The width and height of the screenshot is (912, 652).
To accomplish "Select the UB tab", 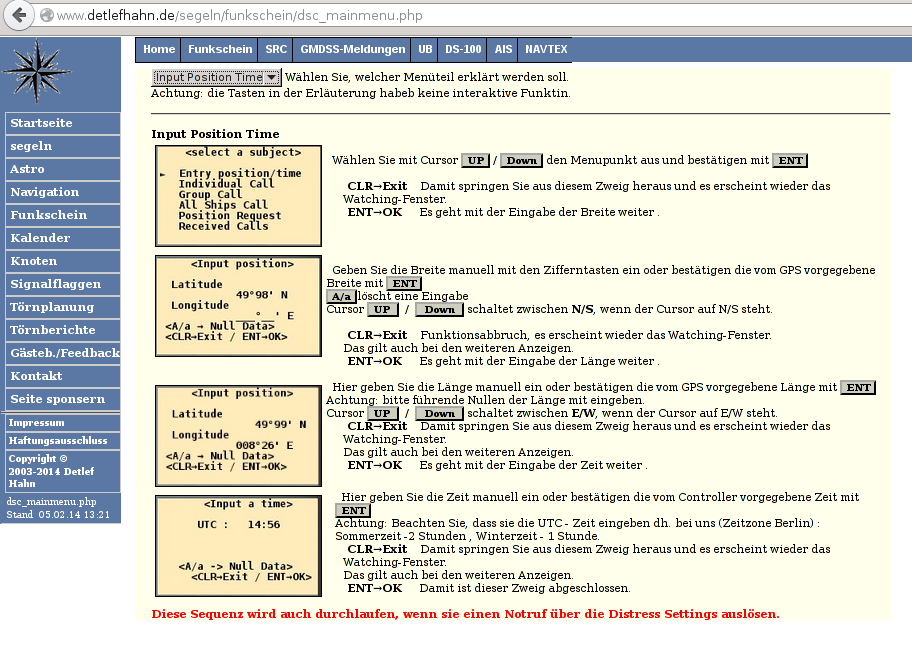I will tap(425, 49).
